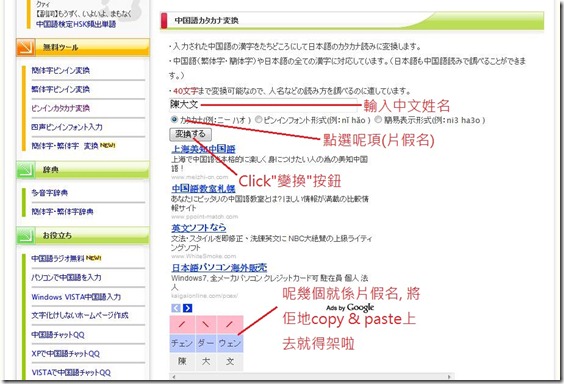564x384 pixels.
Task: Select the カタカナ radio option
Action: coord(174,119)
